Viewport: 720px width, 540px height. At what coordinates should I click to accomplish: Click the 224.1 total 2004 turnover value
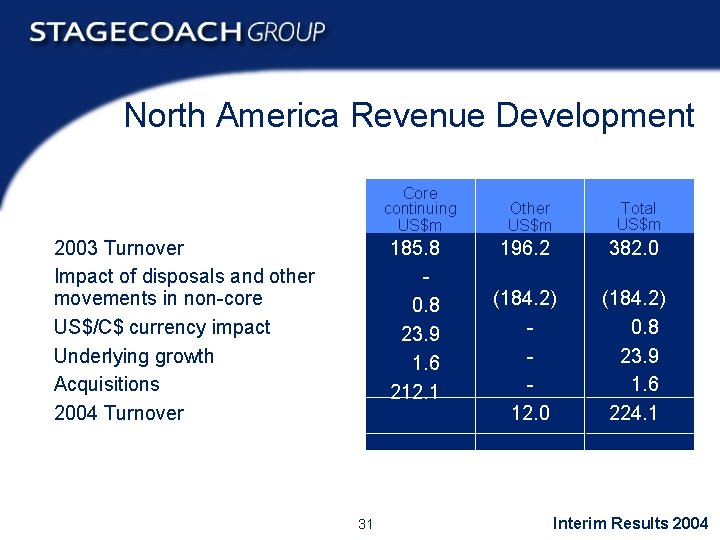633,413
